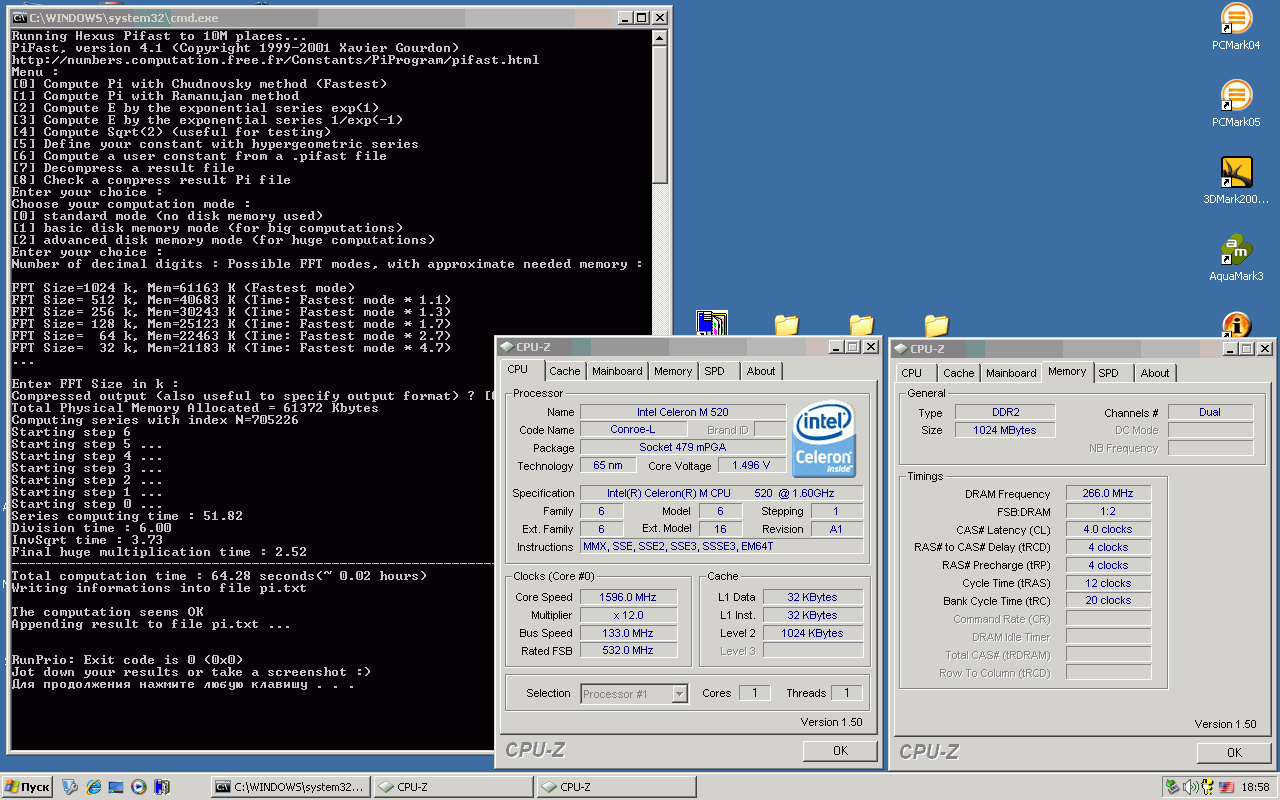This screenshot has width=1280, height=800.
Task: Click the US flag language indicator
Action: pyautogui.click(x=1226, y=787)
